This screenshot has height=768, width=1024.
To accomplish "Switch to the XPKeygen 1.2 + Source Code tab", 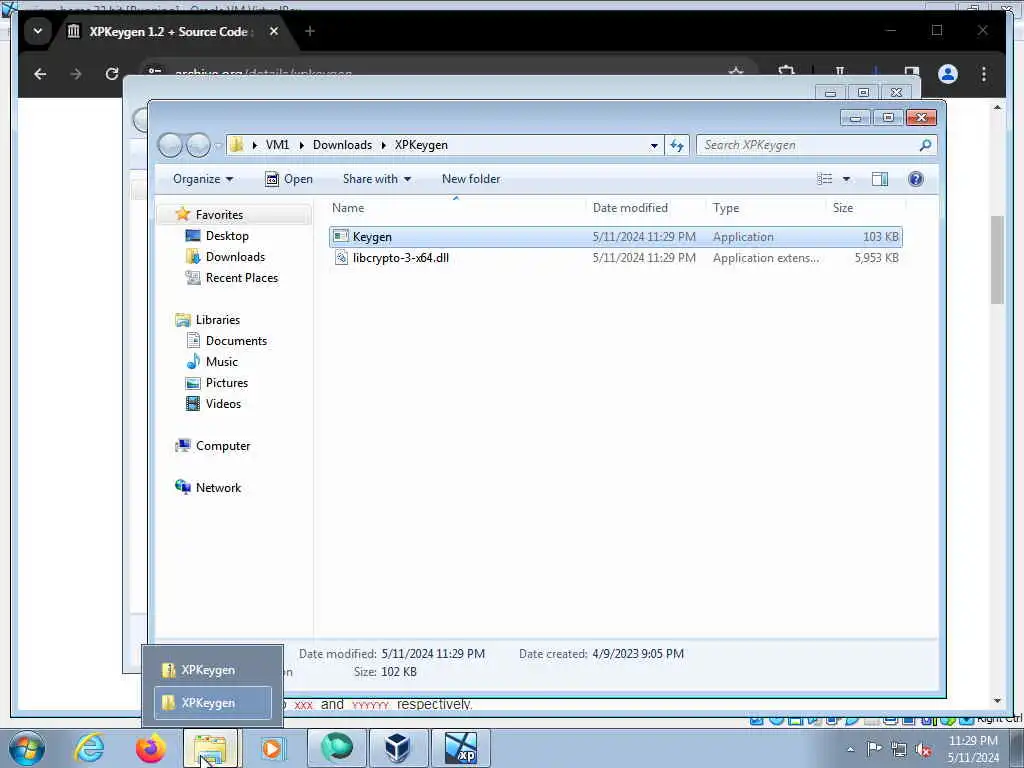I will 168,31.
